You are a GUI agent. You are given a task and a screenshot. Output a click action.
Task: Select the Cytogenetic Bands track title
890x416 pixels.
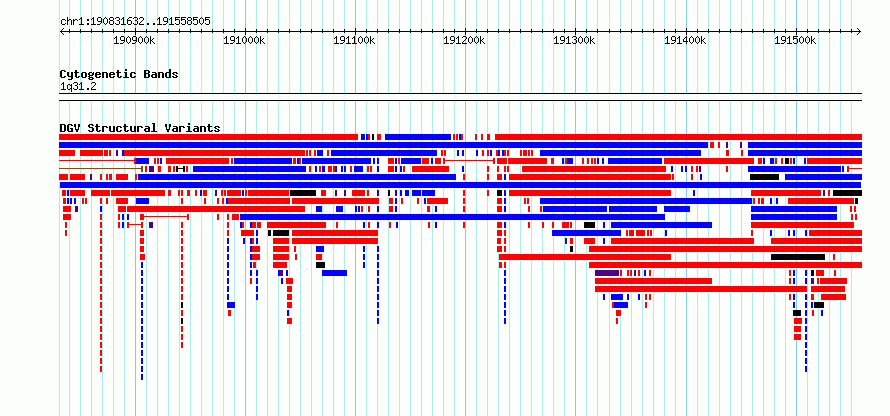tap(119, 74)
